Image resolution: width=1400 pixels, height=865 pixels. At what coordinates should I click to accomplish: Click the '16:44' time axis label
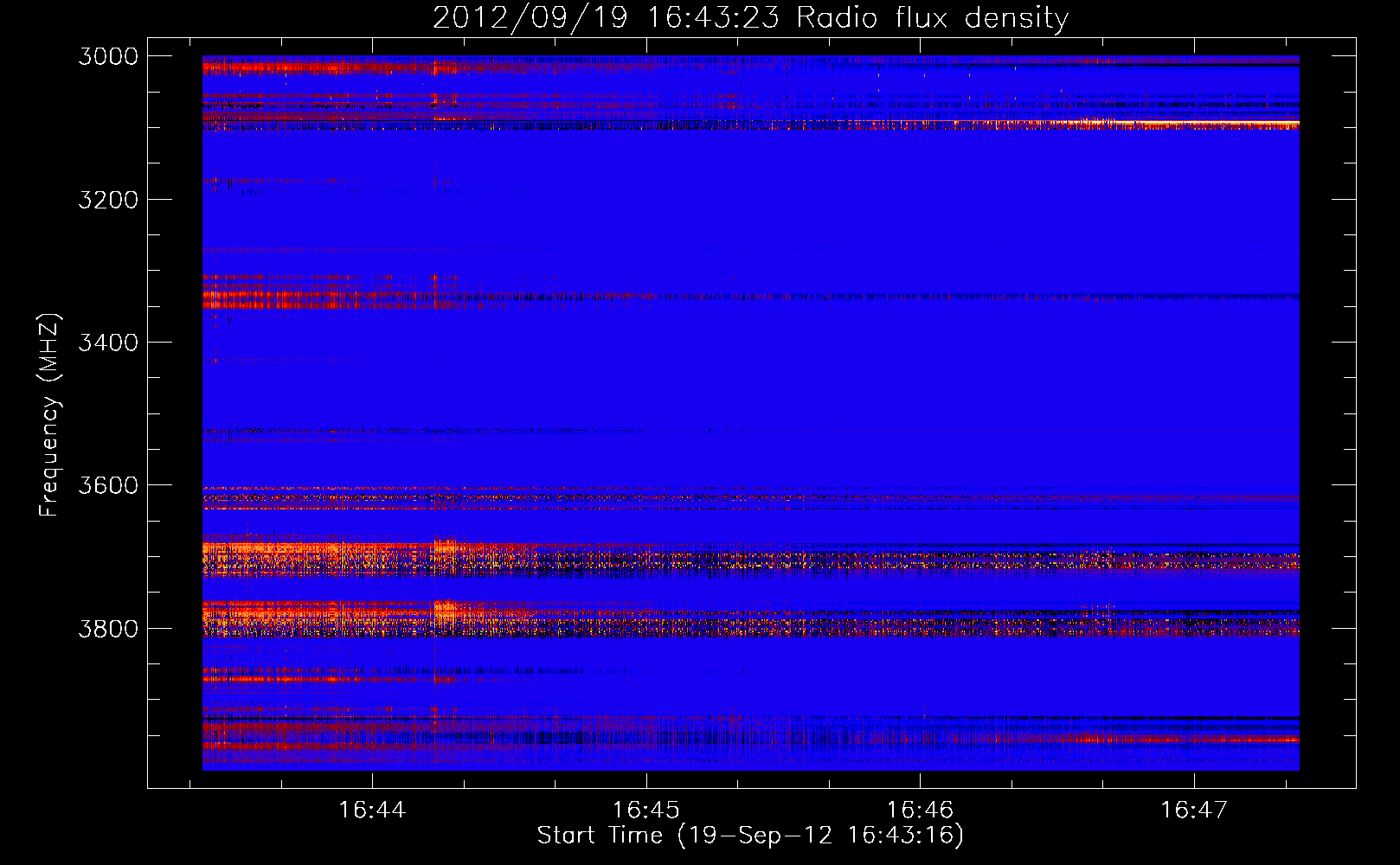[x=372, y=810]
